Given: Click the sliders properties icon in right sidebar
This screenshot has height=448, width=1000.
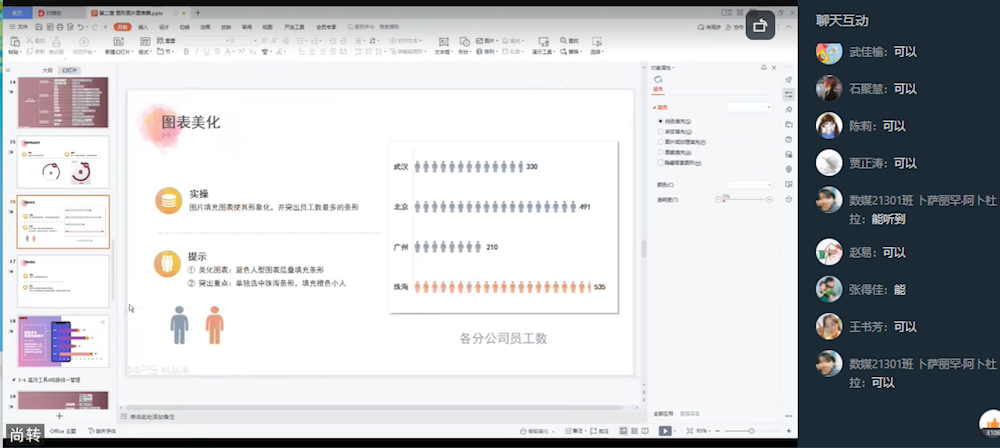Looking at the screenshot, I should tap(789, 94).
